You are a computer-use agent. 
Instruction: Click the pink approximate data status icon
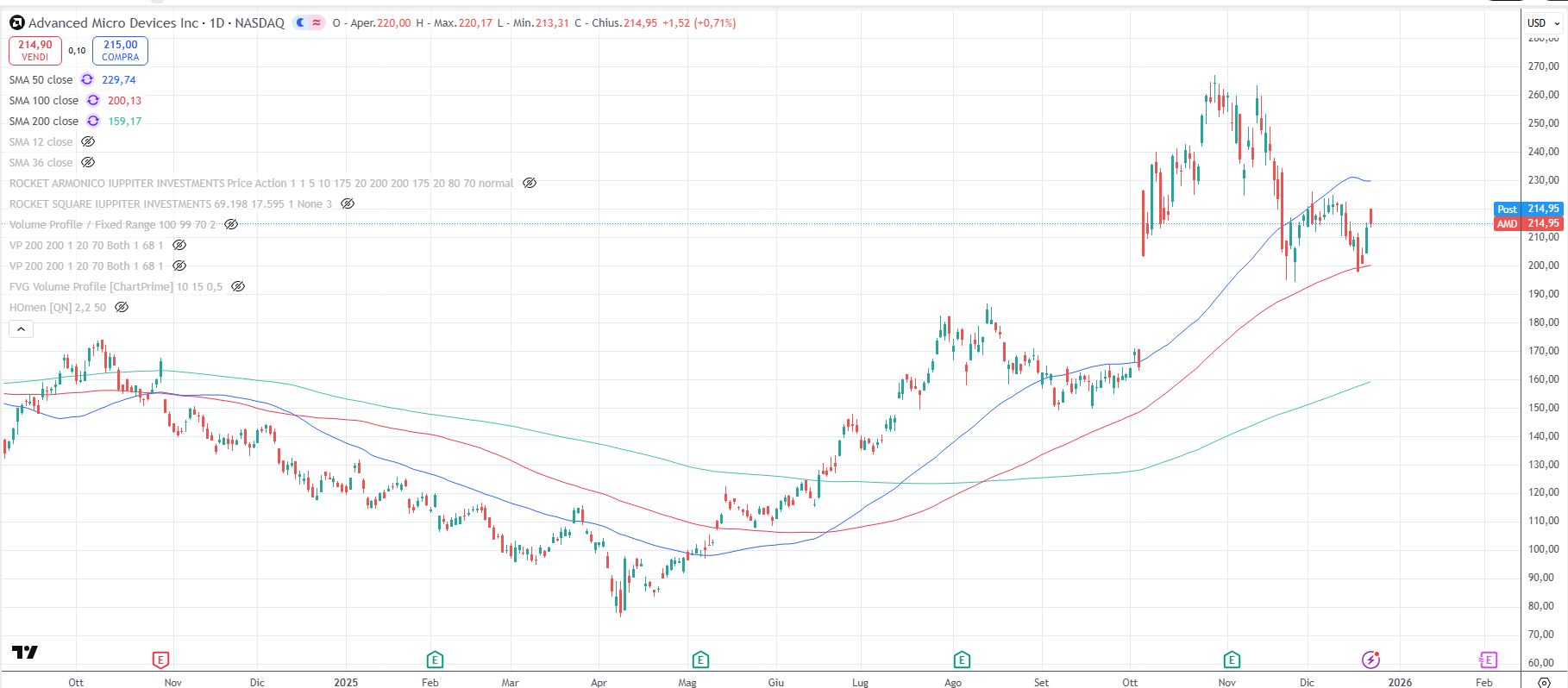[317, 23]
